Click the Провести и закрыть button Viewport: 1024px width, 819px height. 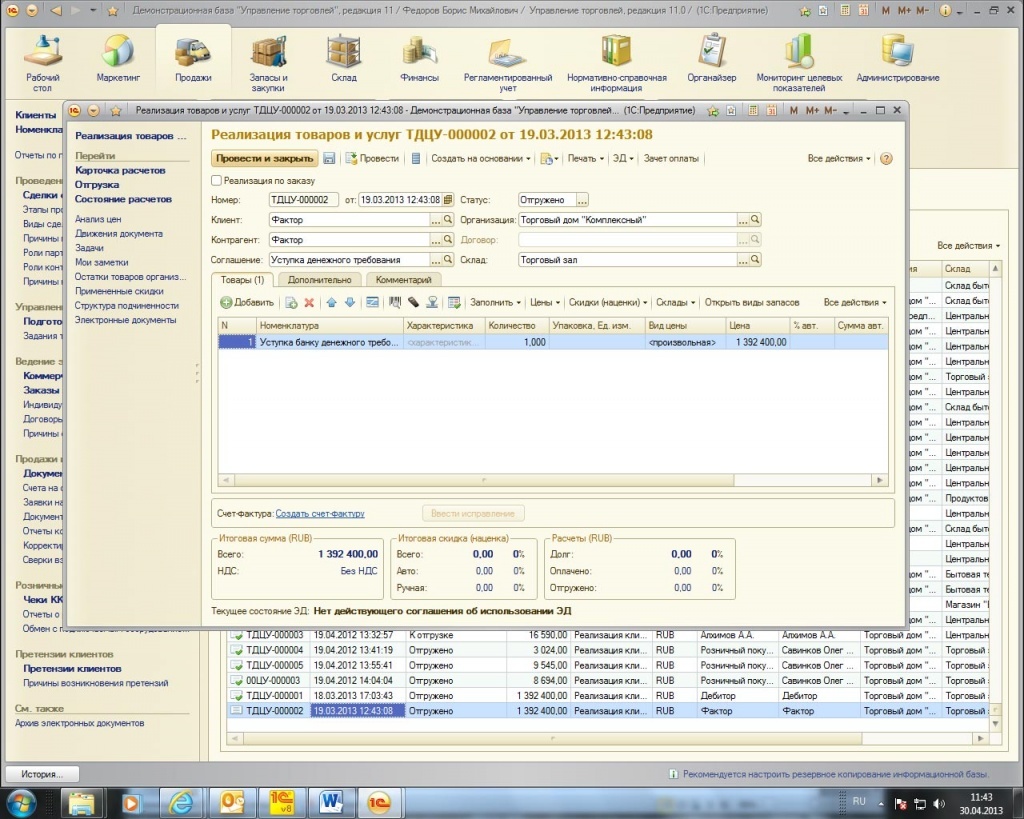point(264,159)
